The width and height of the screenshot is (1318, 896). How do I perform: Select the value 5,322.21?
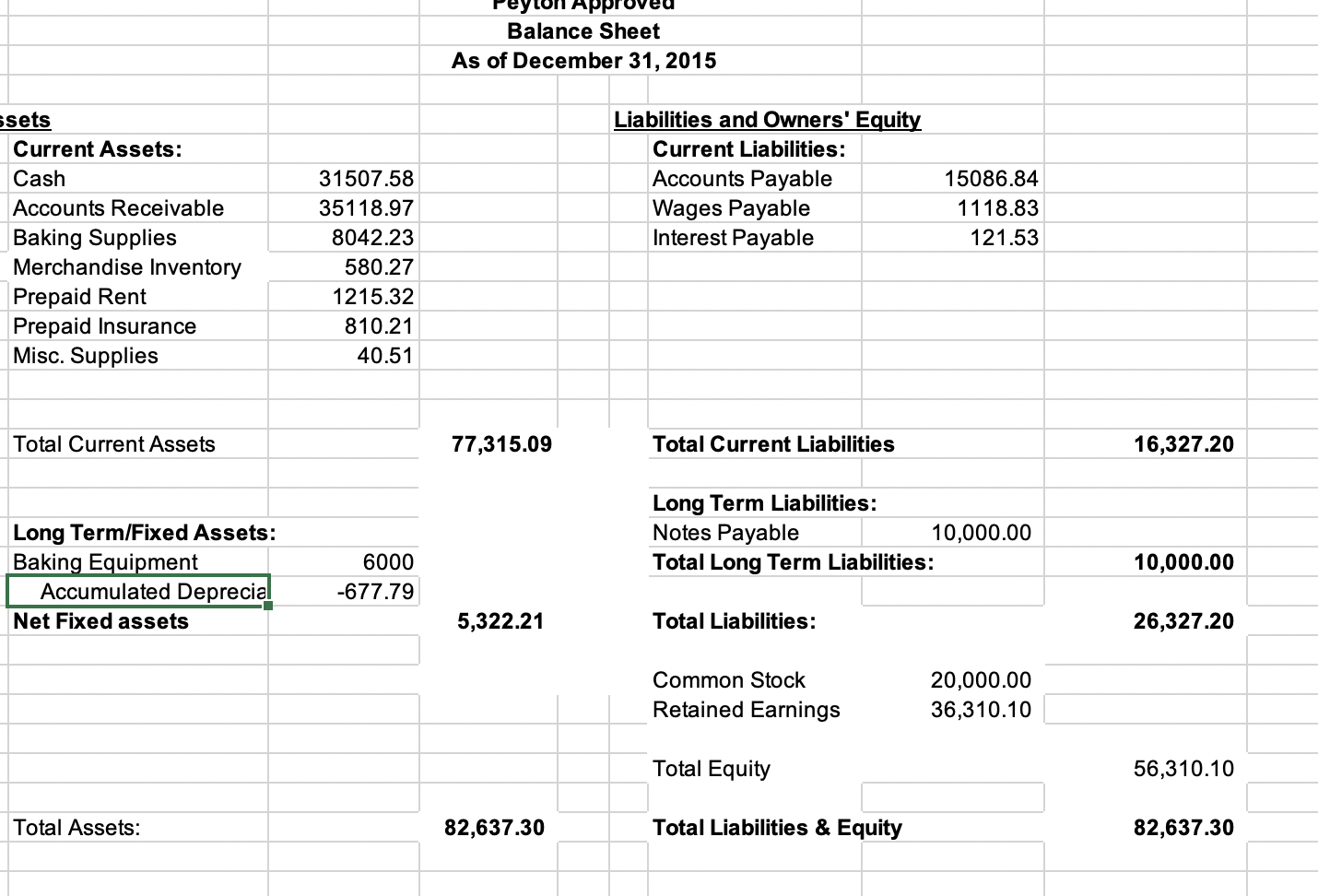[500, 621]
